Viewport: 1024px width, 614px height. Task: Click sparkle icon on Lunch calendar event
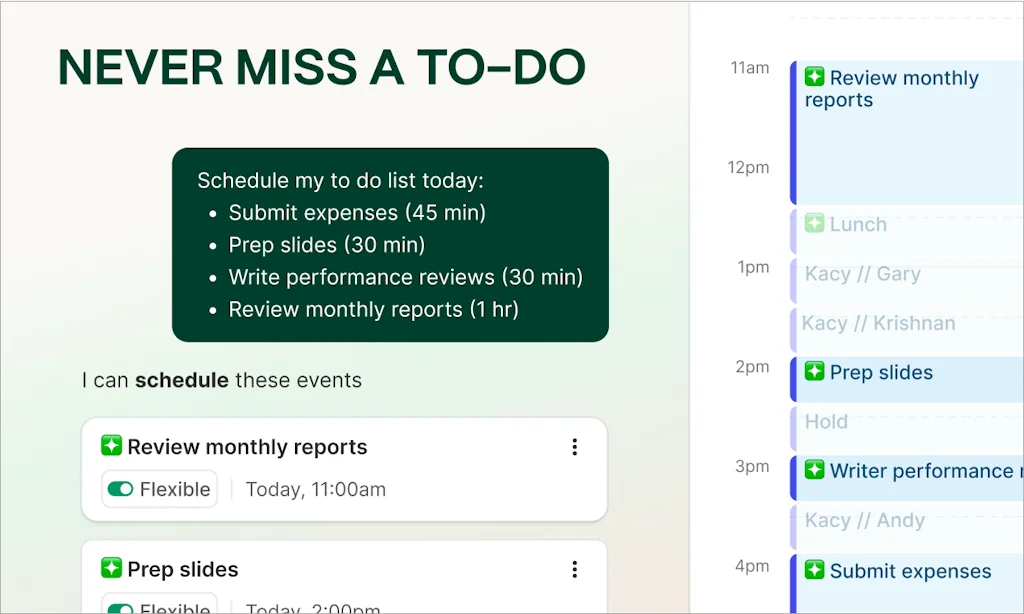pyautogui.click(x=815, y=224)
